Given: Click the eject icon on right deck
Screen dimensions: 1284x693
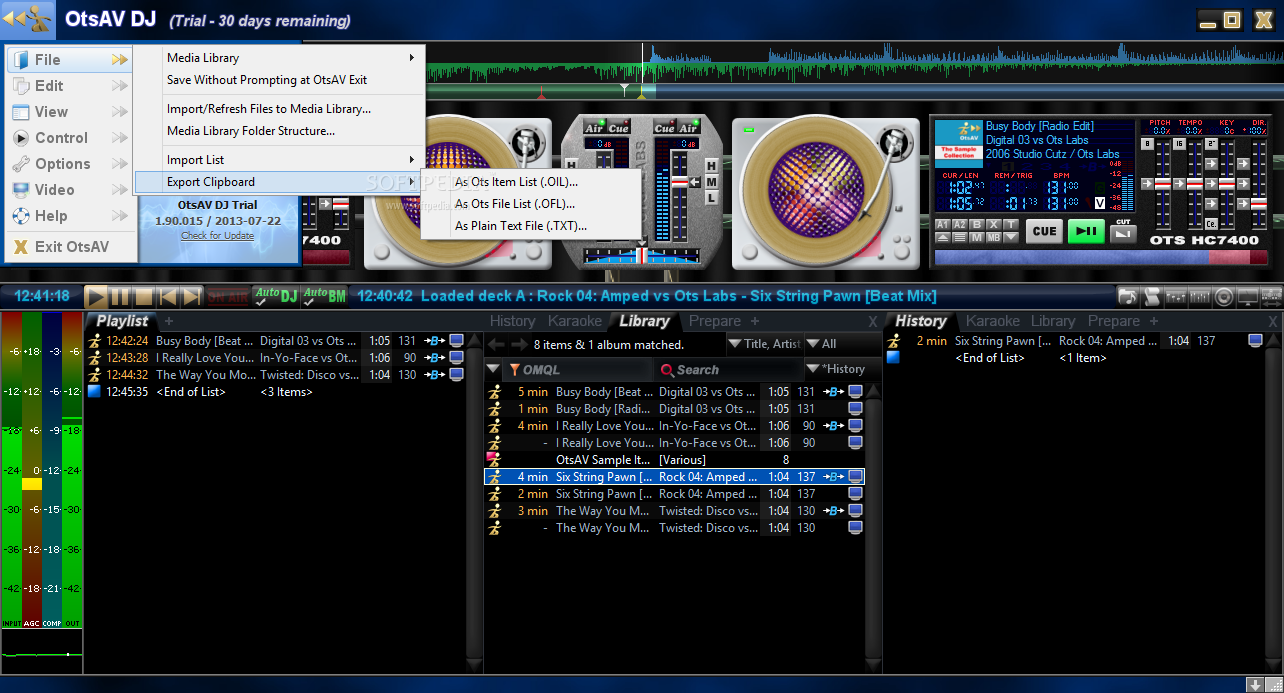Looking at the screenshot, I should (943, 238).
